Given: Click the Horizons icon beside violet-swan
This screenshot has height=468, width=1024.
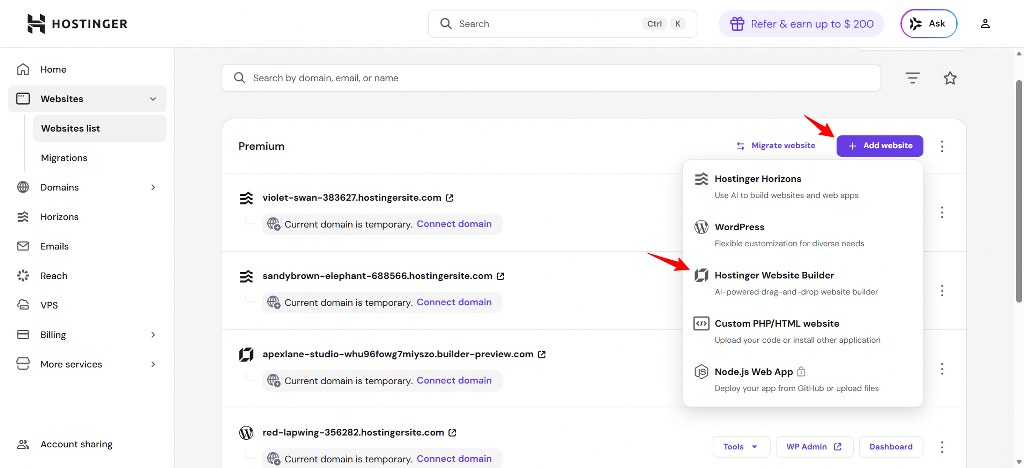Looking at the screenshot, I should click(x=246, y=198).
